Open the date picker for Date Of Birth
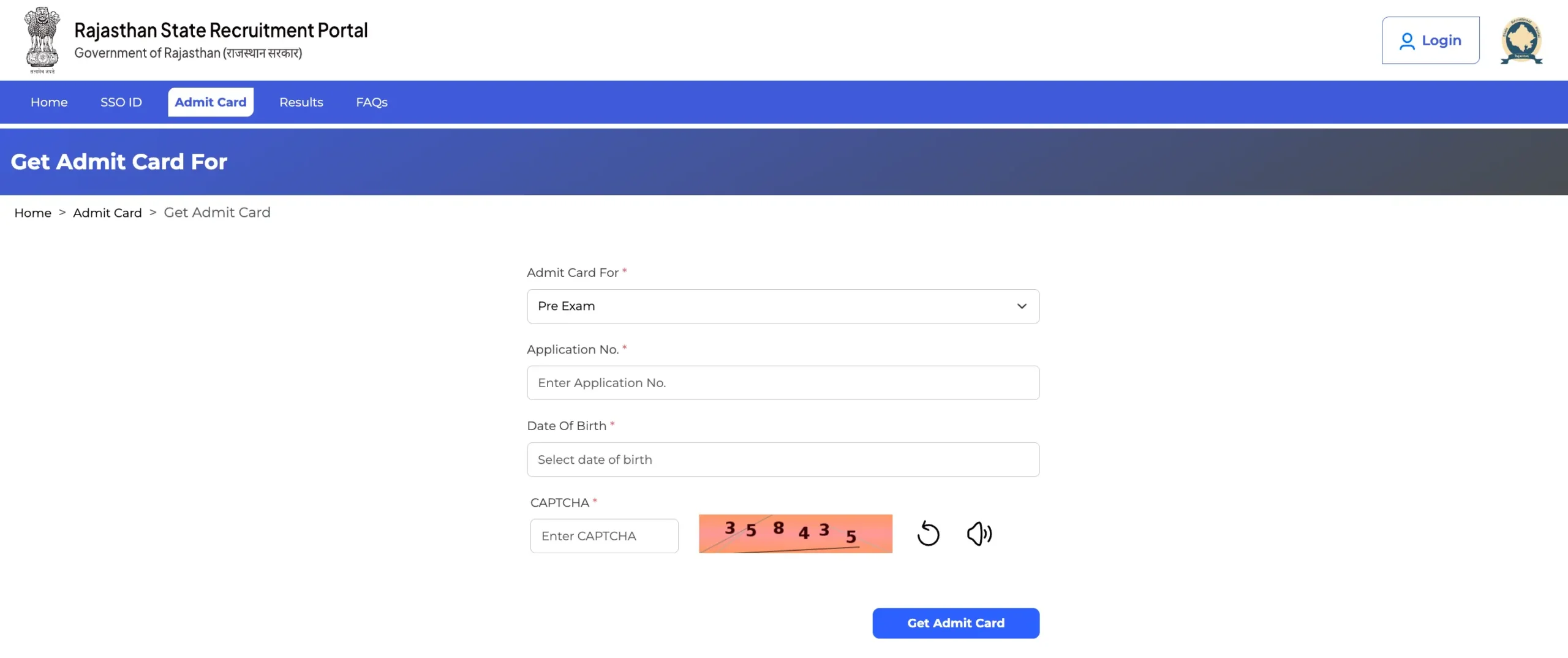This screenshot has width=1568, height=658. pyautogui.click(x=783, y=459)
